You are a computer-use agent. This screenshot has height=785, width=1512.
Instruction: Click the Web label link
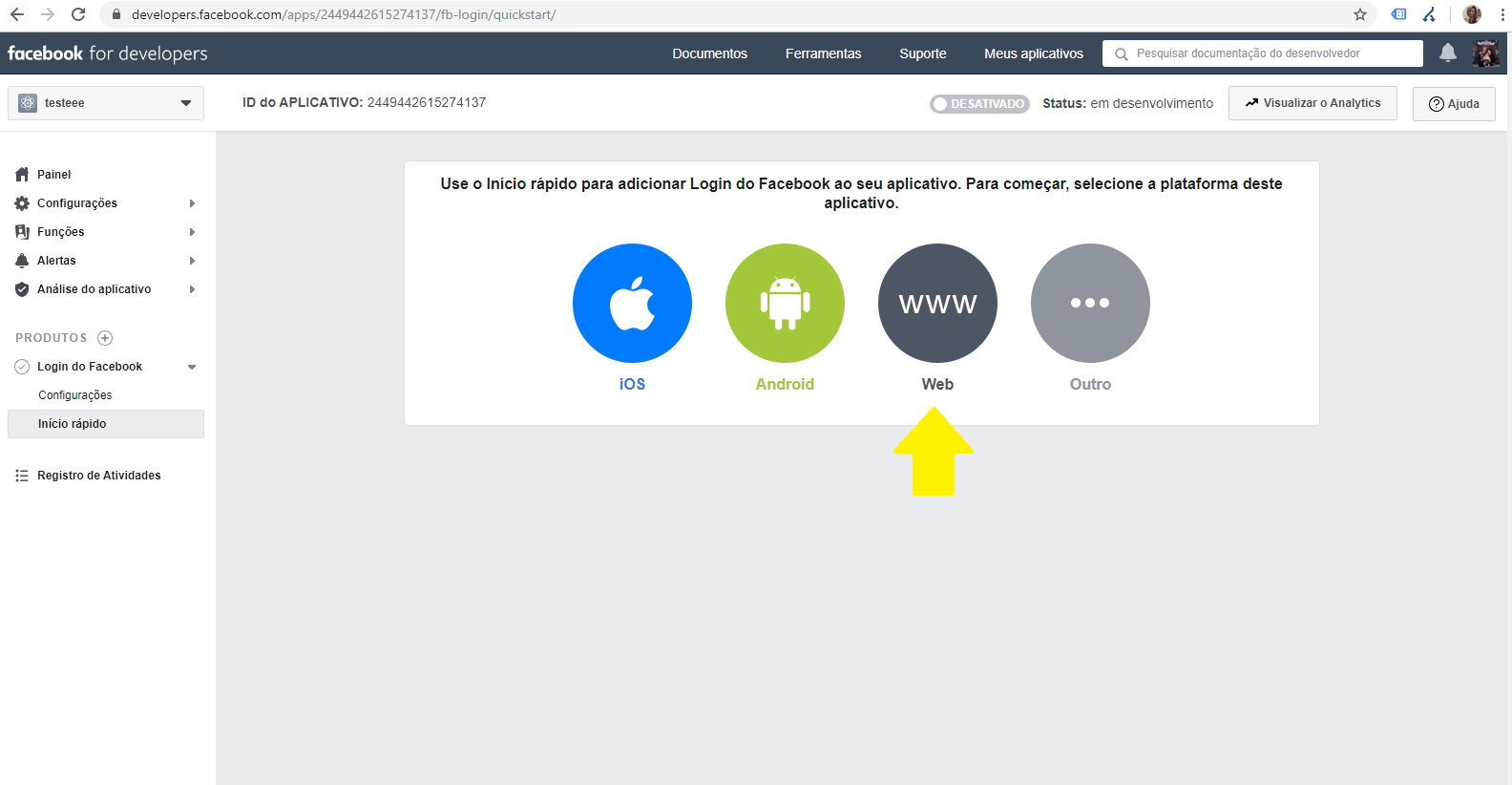pos(937,384)
